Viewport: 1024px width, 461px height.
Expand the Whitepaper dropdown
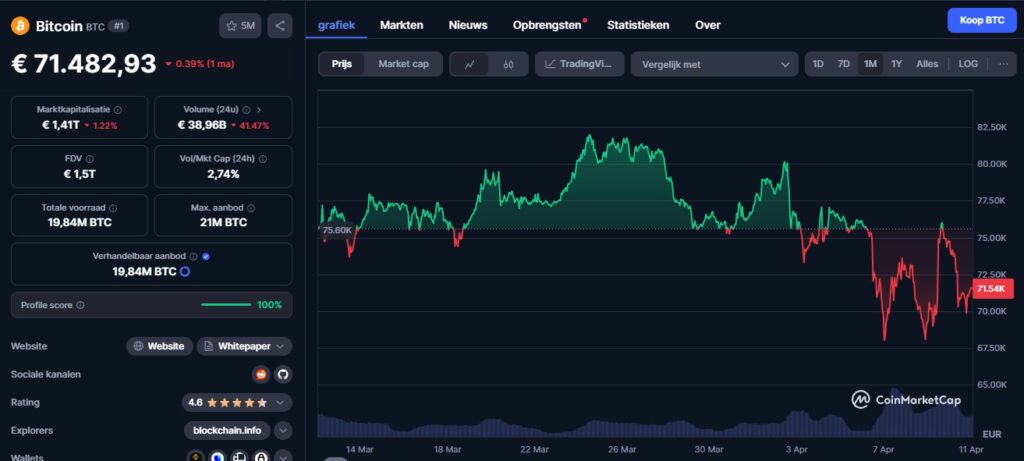point(244,346)
